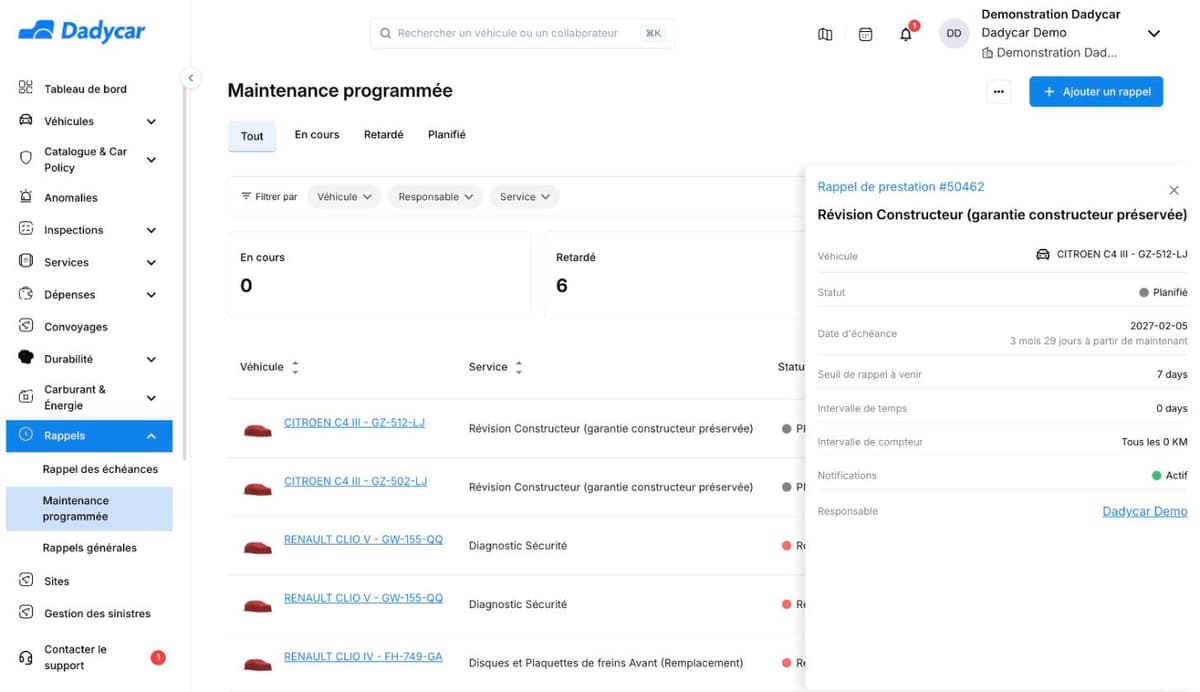Screen dimensions: 1200x692
Task: Click the Rappels clock icon
Action: pos(26,435)
